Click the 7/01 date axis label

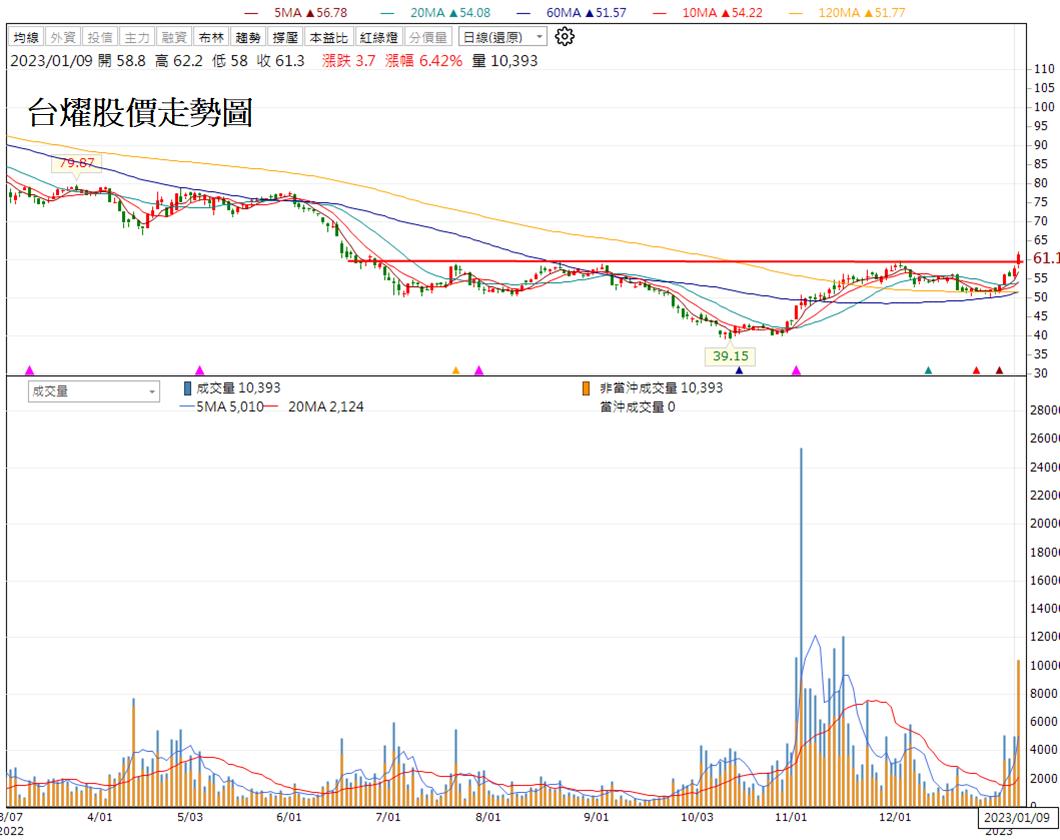388,816
